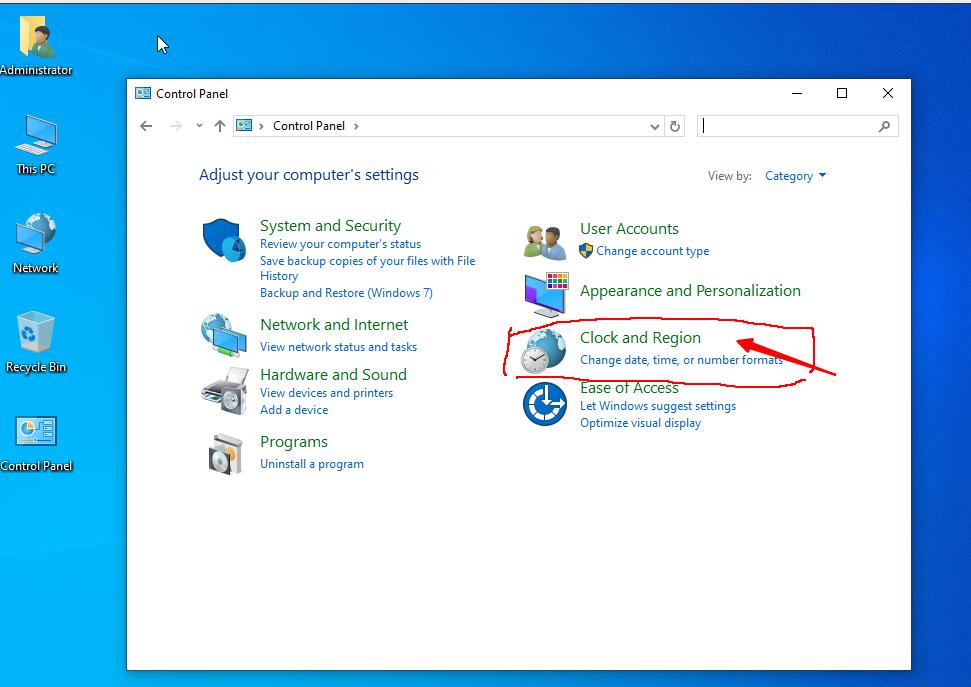Open the Hardware and Sound printer icon

225,391
